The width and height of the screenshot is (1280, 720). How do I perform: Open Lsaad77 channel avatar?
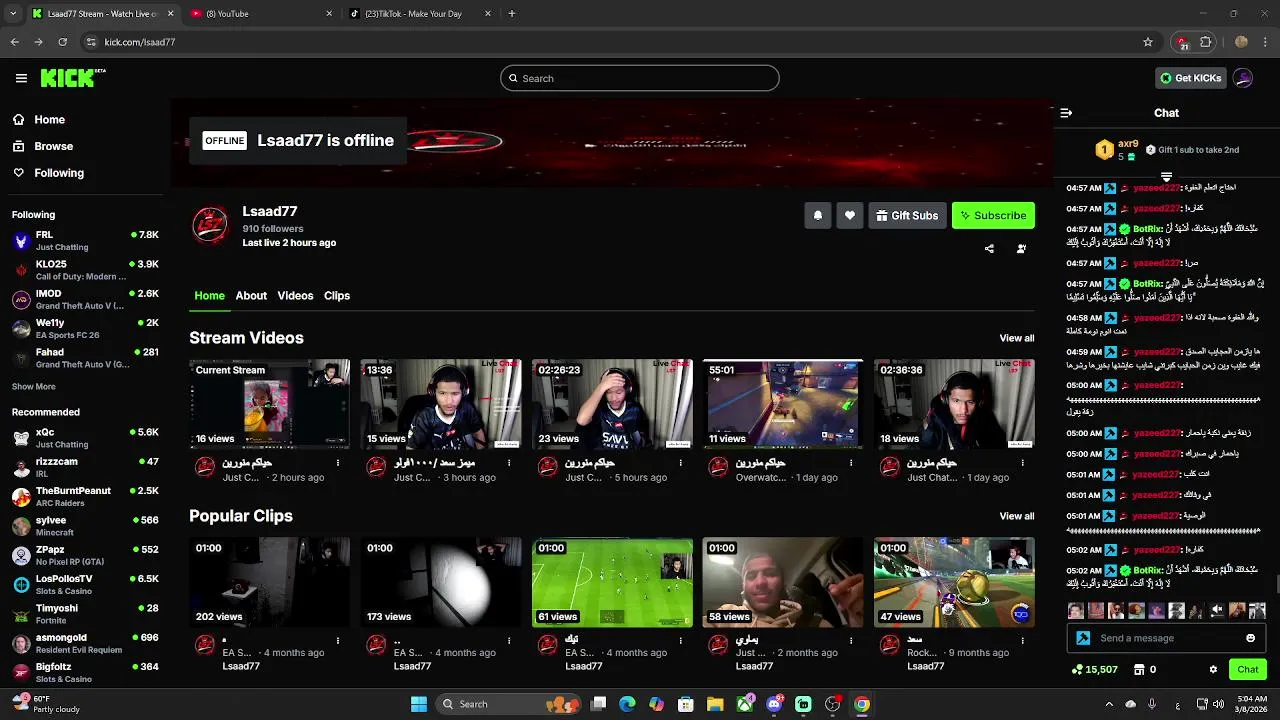tap(210, 226)
